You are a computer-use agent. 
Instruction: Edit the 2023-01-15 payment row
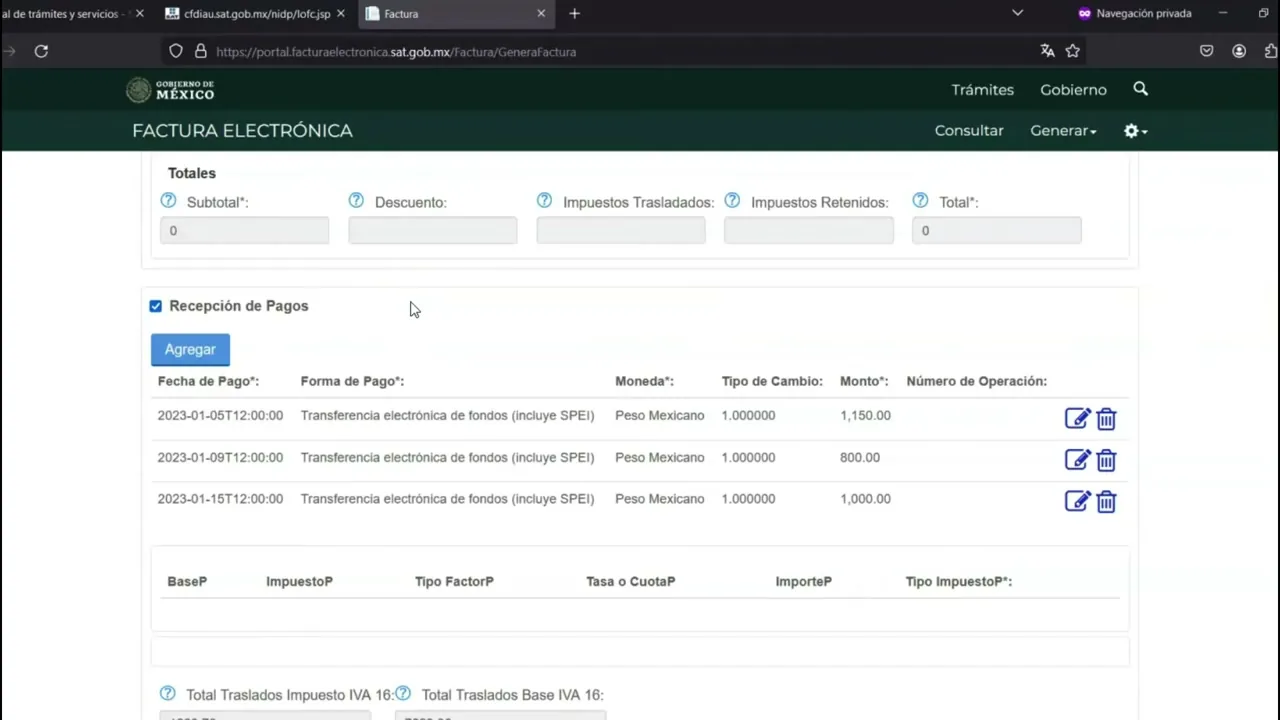1077,501
